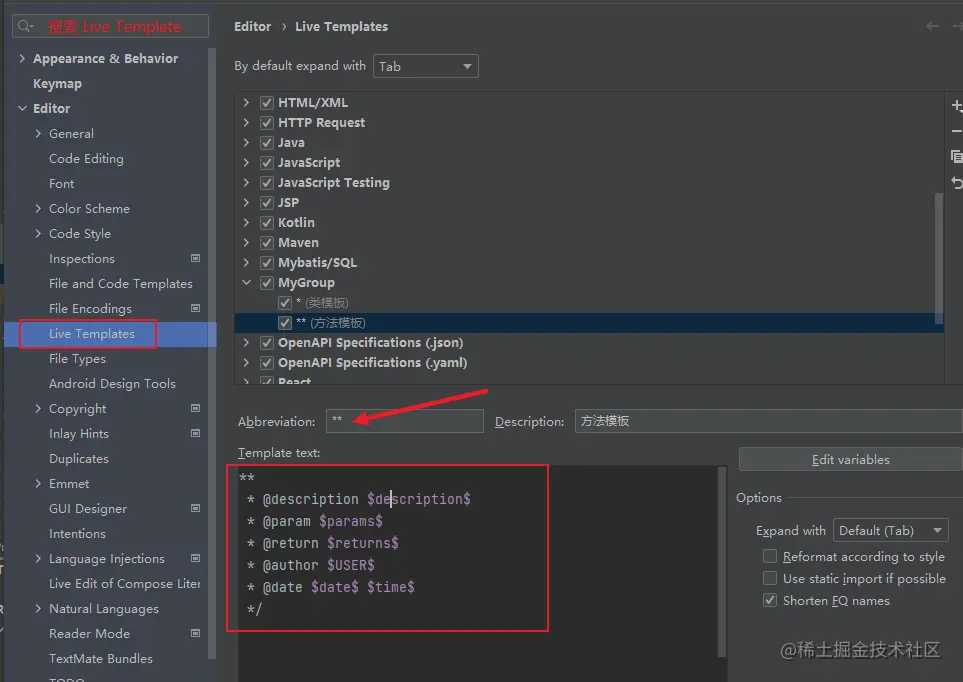Enable Reformat according to style
The image size is (963, 682).
[x=770, y=556]
